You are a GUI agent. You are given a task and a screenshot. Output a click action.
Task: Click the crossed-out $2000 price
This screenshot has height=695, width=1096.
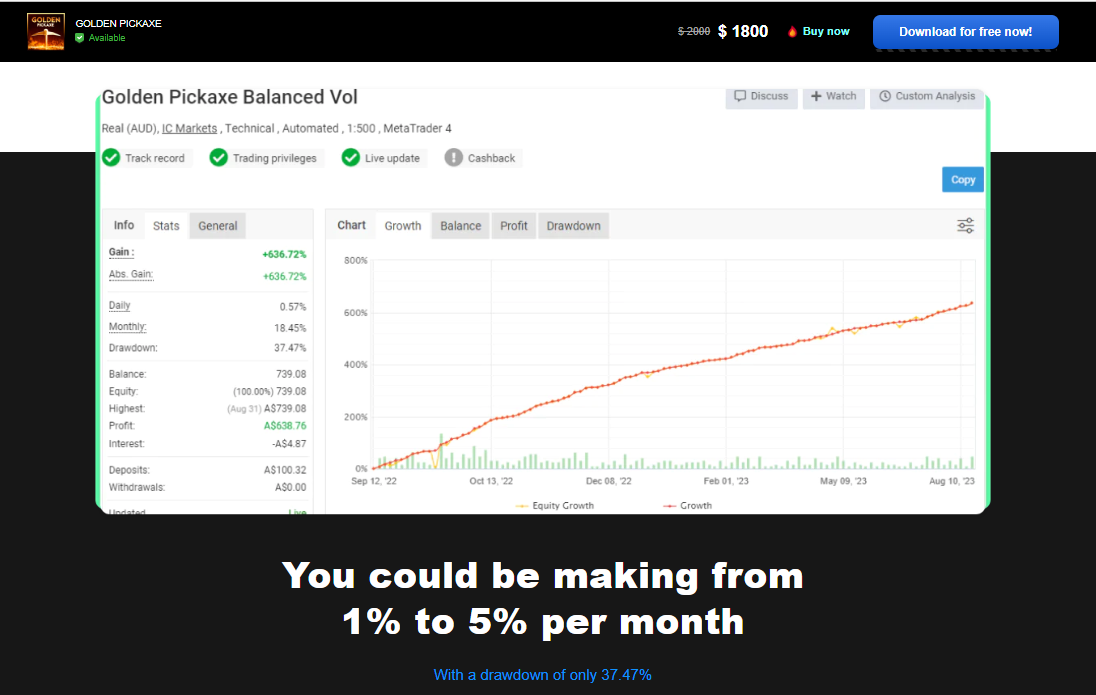[694, 31]
